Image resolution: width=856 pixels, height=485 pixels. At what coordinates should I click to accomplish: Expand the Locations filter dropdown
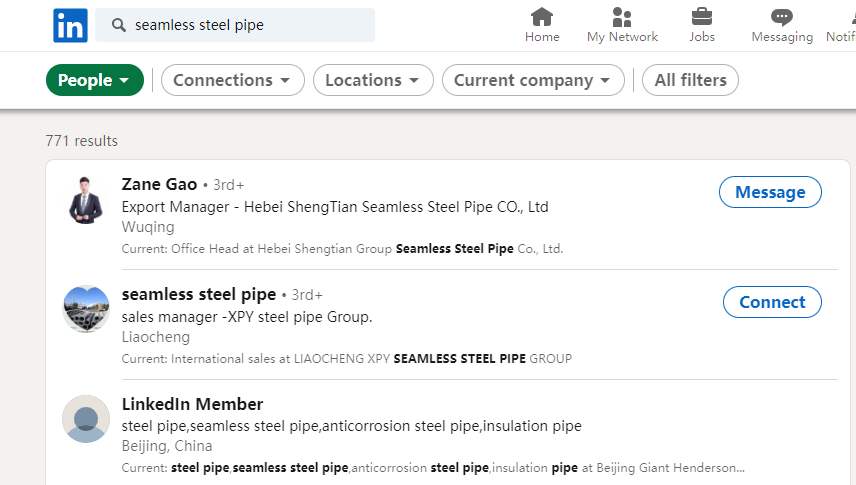click(373, 80)
